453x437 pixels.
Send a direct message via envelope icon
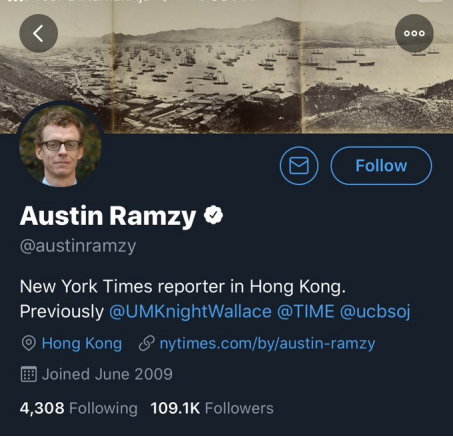click(299, 165)
